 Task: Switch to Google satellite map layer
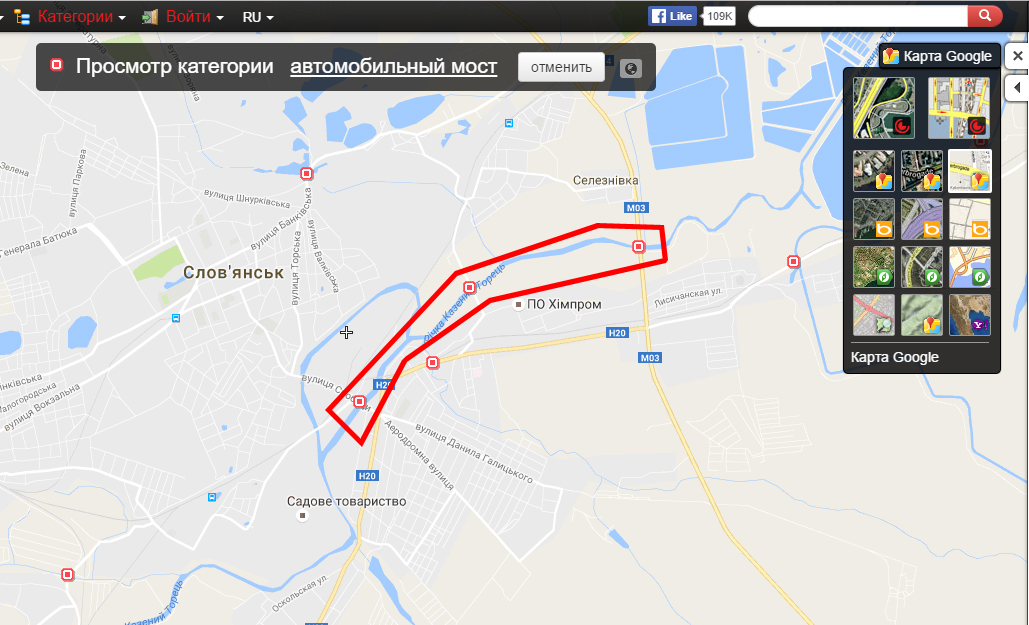click(873, 171)
